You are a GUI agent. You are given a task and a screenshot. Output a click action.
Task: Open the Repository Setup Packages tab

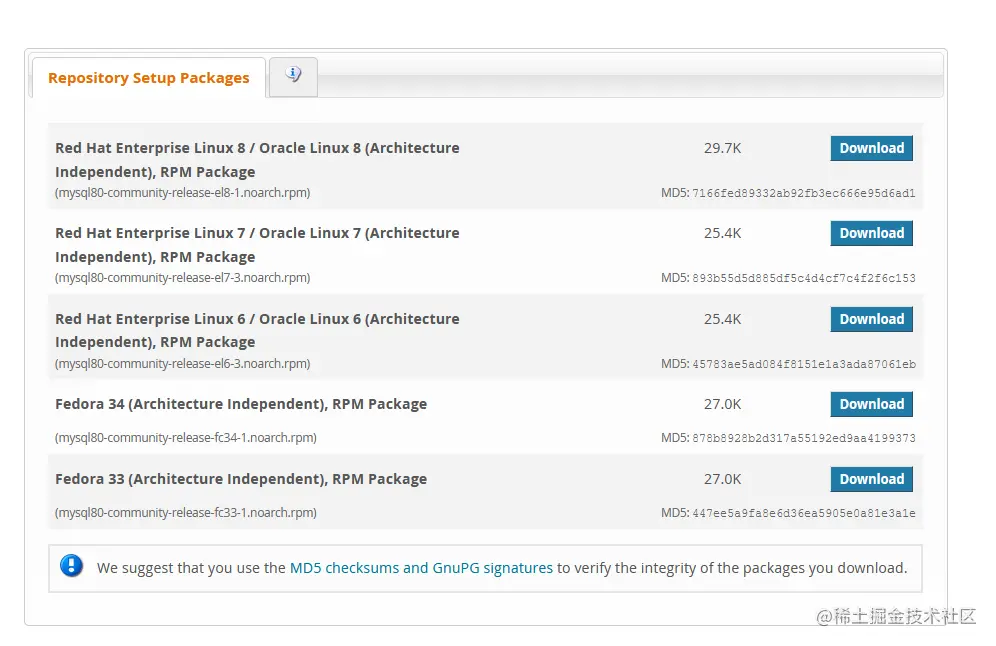pos(149,78)
